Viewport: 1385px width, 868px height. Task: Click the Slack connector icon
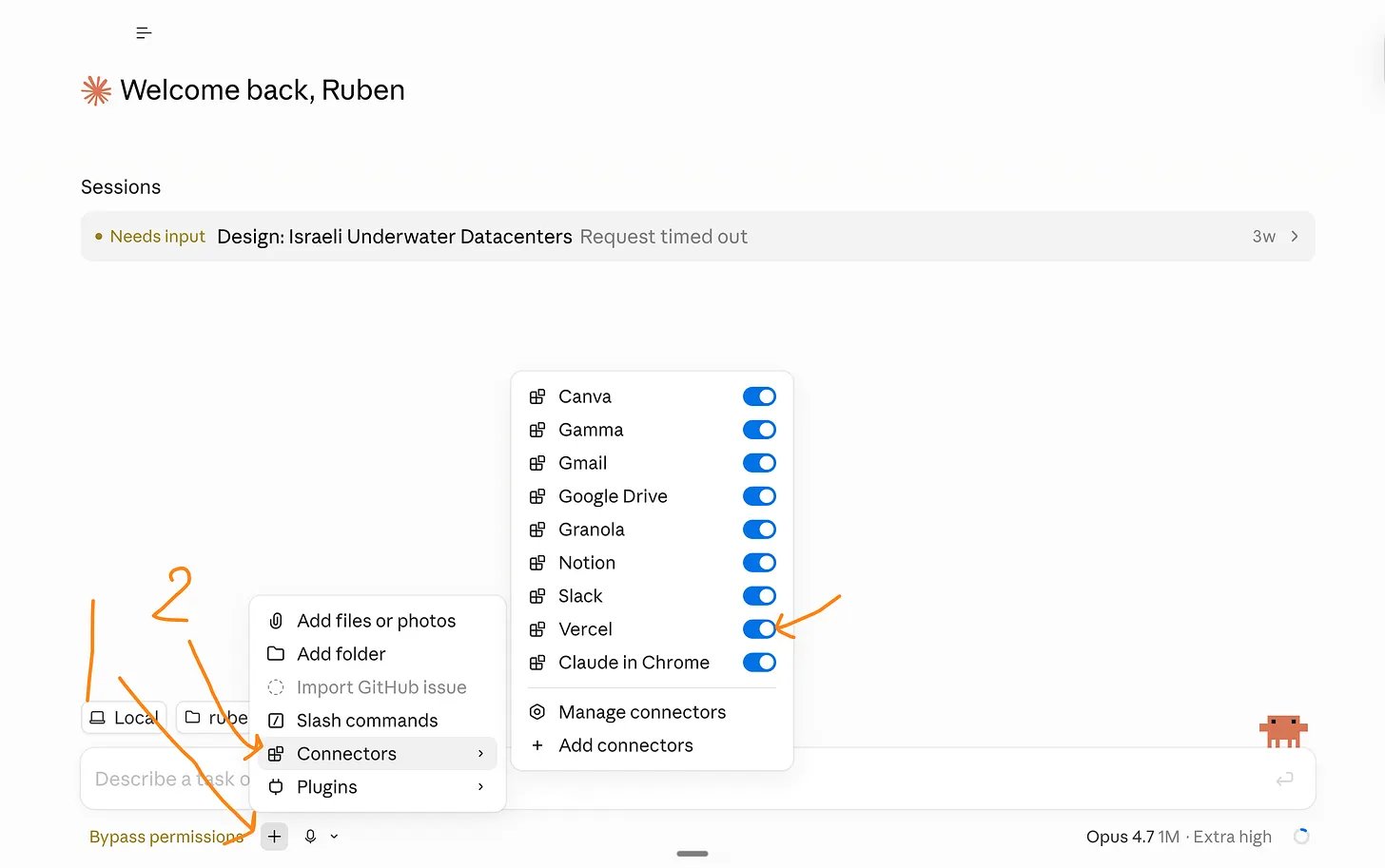[x=537, y=596]
